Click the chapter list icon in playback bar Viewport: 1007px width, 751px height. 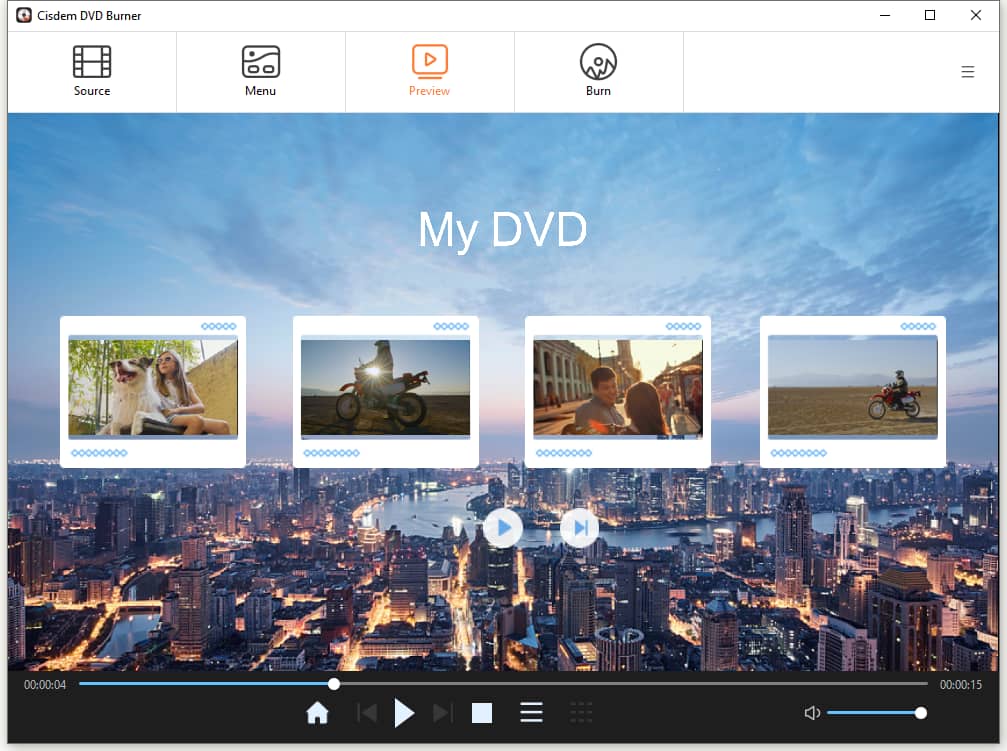[531, 712]
